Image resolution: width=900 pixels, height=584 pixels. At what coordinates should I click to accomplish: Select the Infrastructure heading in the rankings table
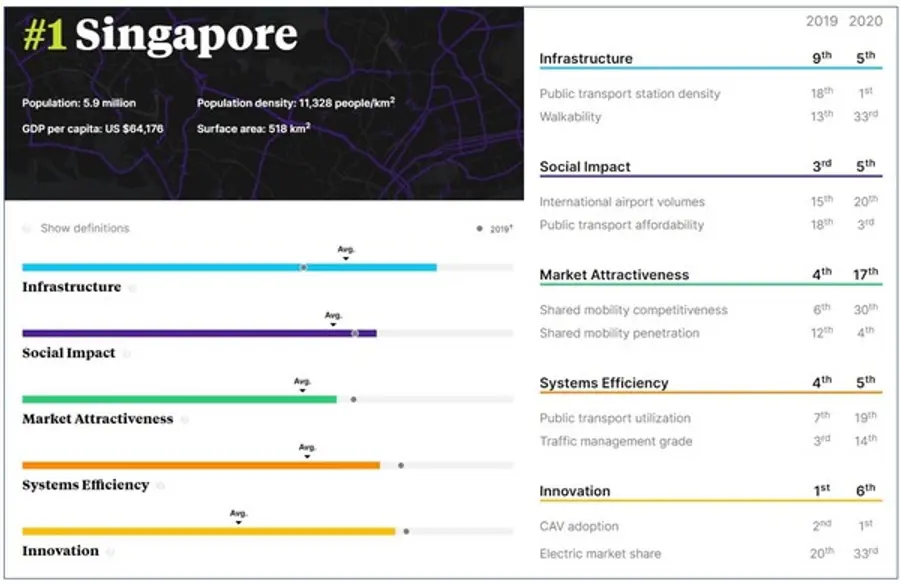pyautogui.click(x=586, y=59)
